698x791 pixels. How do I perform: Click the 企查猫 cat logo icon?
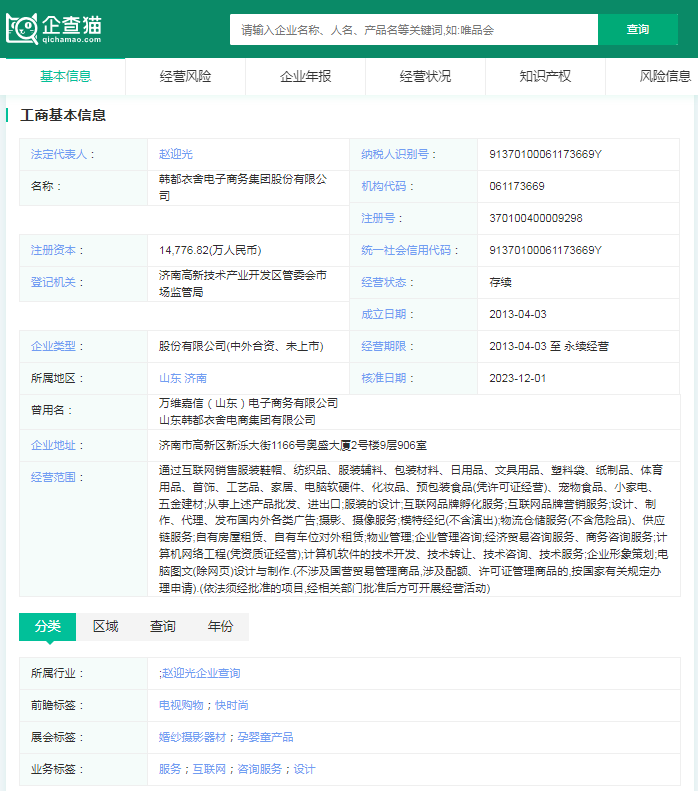click(x=22, y=28)
